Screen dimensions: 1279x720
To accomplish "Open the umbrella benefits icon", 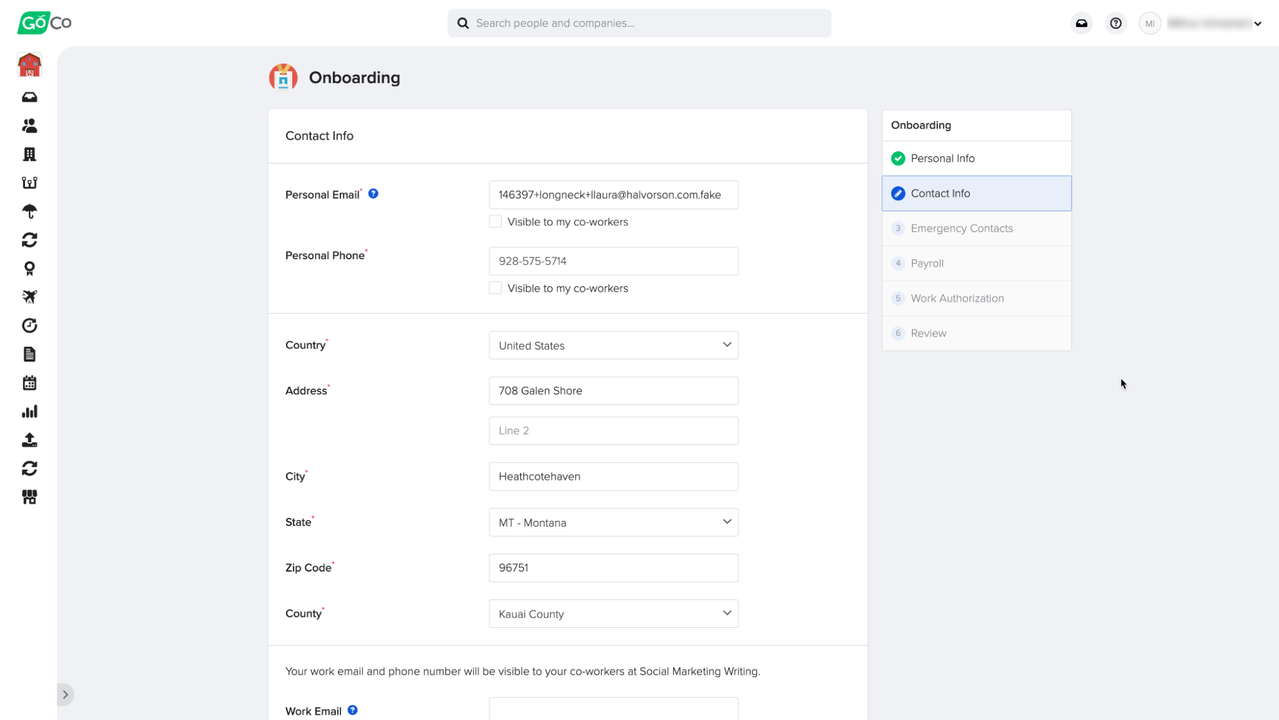I will [29, 212].
